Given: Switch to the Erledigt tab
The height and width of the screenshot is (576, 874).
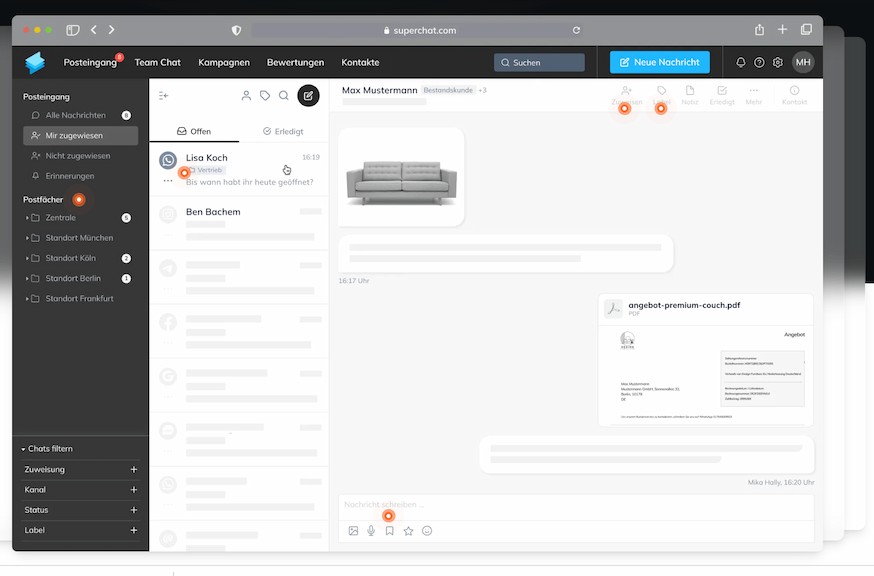Looking at the screenshot, I should click(x=283, y=130).
